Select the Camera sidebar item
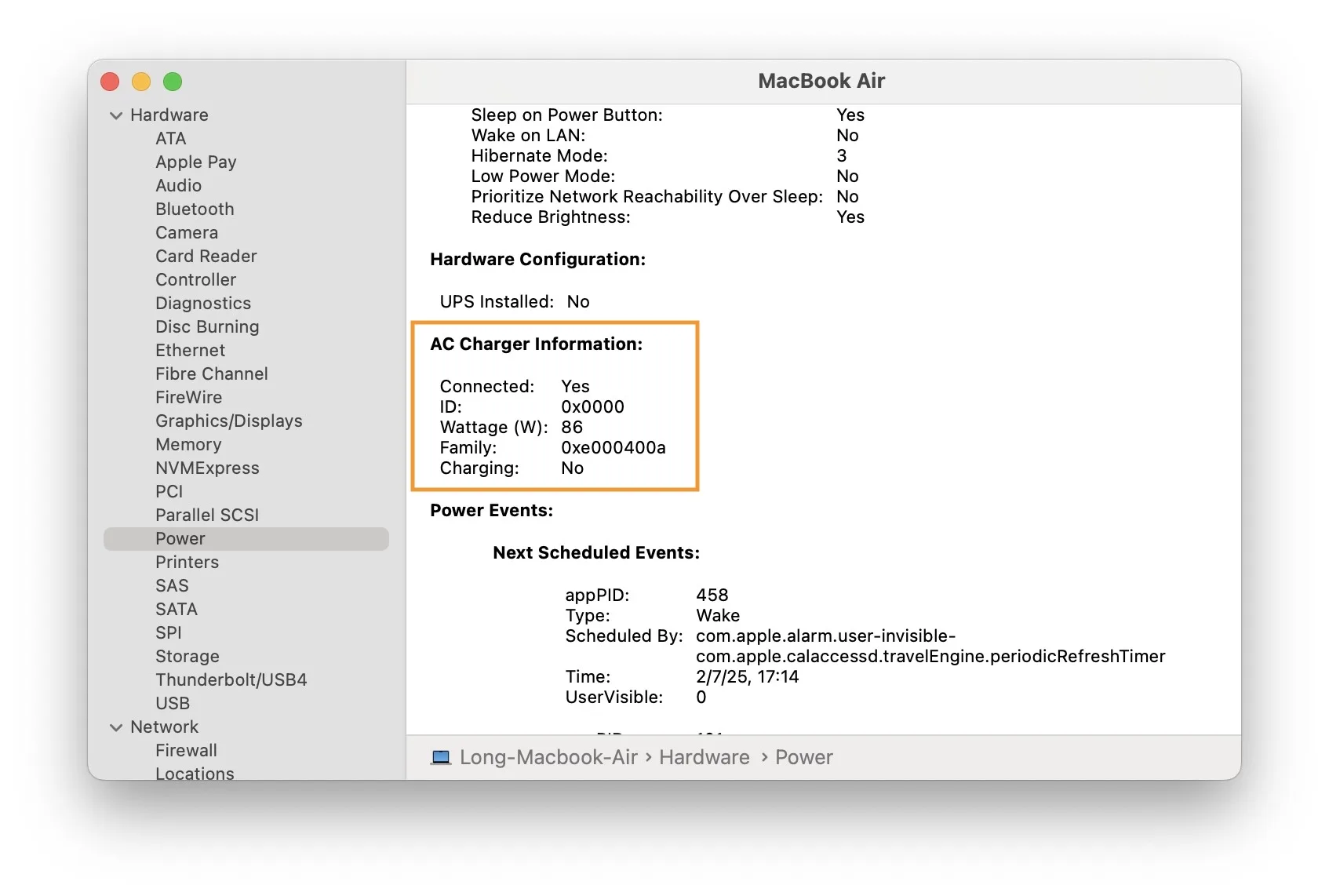 (x=187, y=233)
